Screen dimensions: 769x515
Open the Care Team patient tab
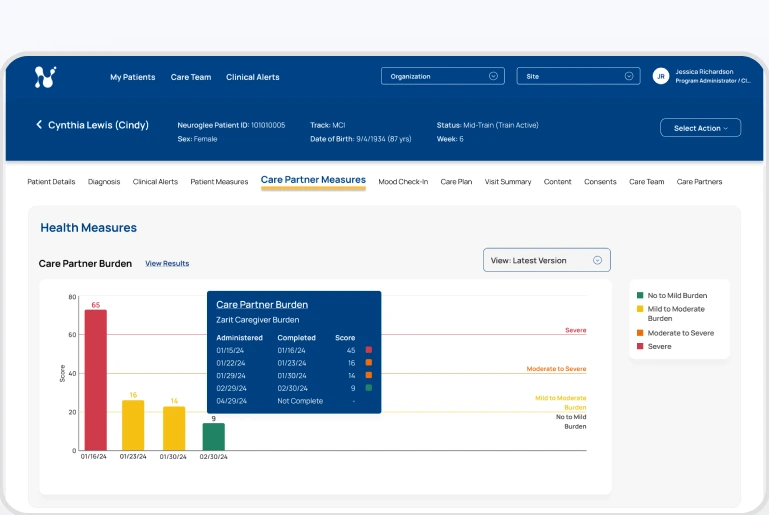tap(646, 181)
